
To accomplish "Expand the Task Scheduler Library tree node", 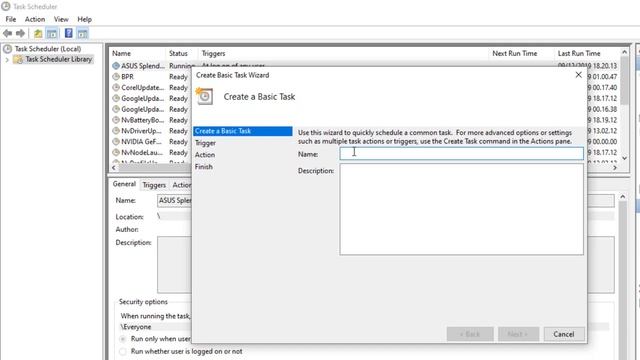I will point(7,60).
